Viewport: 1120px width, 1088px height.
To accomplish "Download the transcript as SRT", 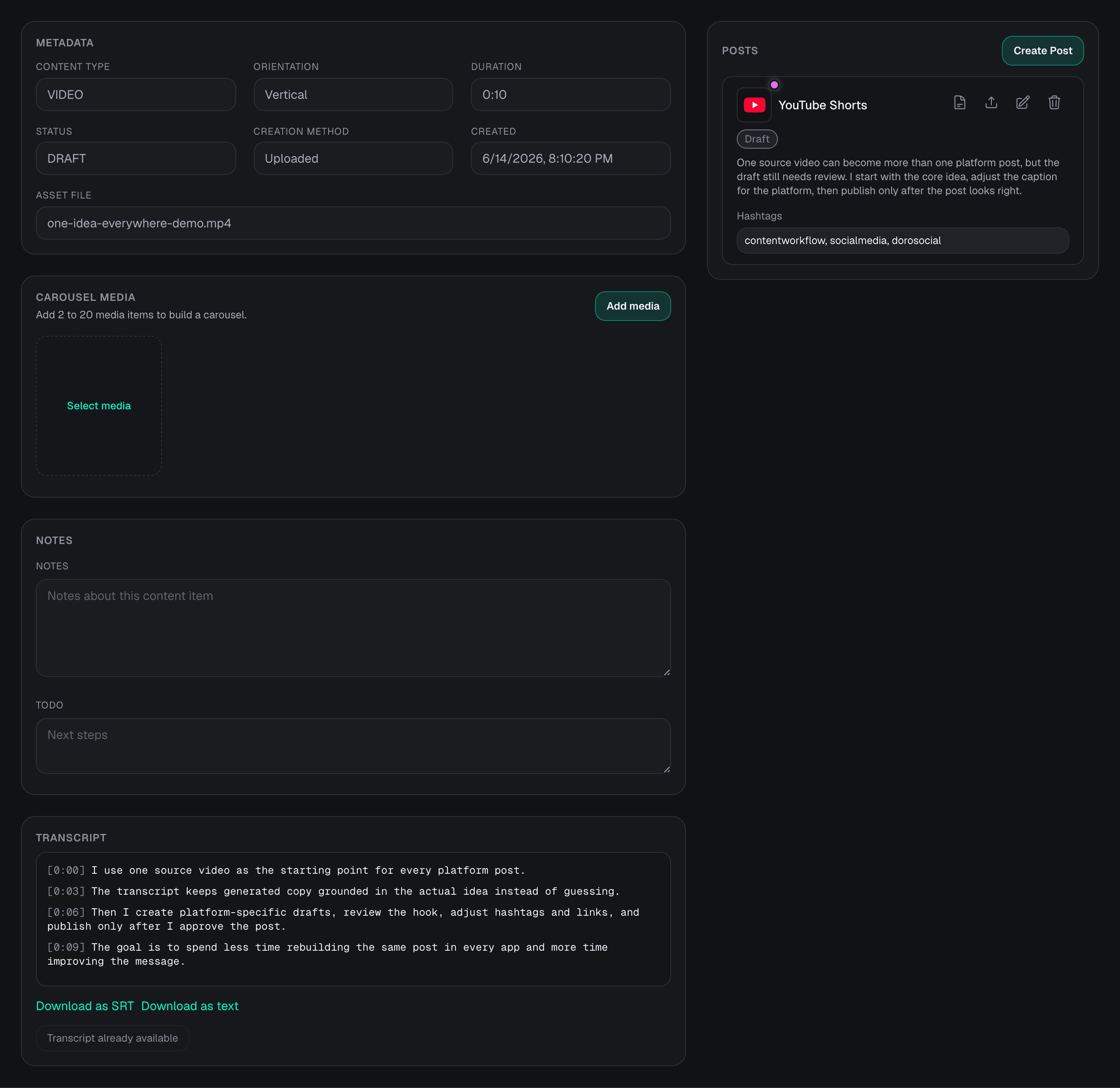I will (x=84, y=1006).
